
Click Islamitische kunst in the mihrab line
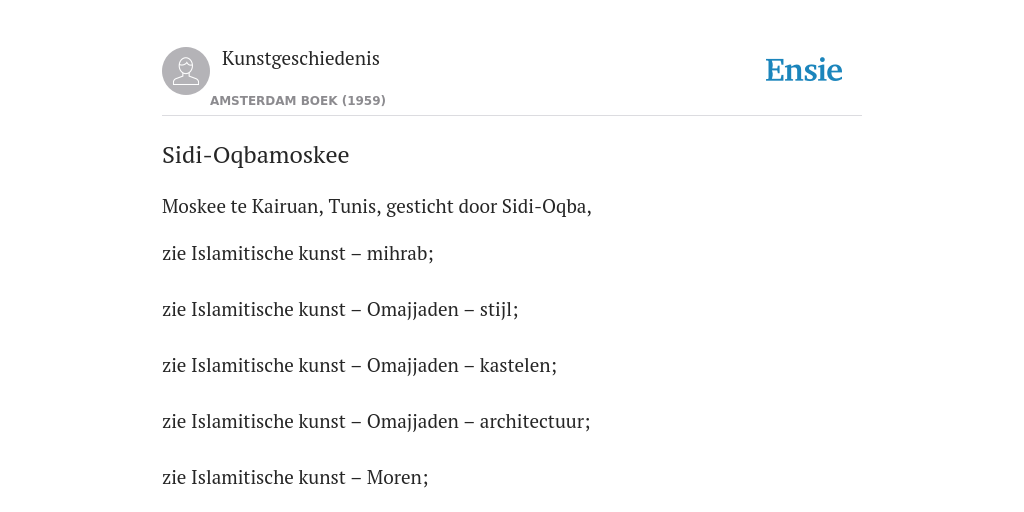click(x=268, y=253)
